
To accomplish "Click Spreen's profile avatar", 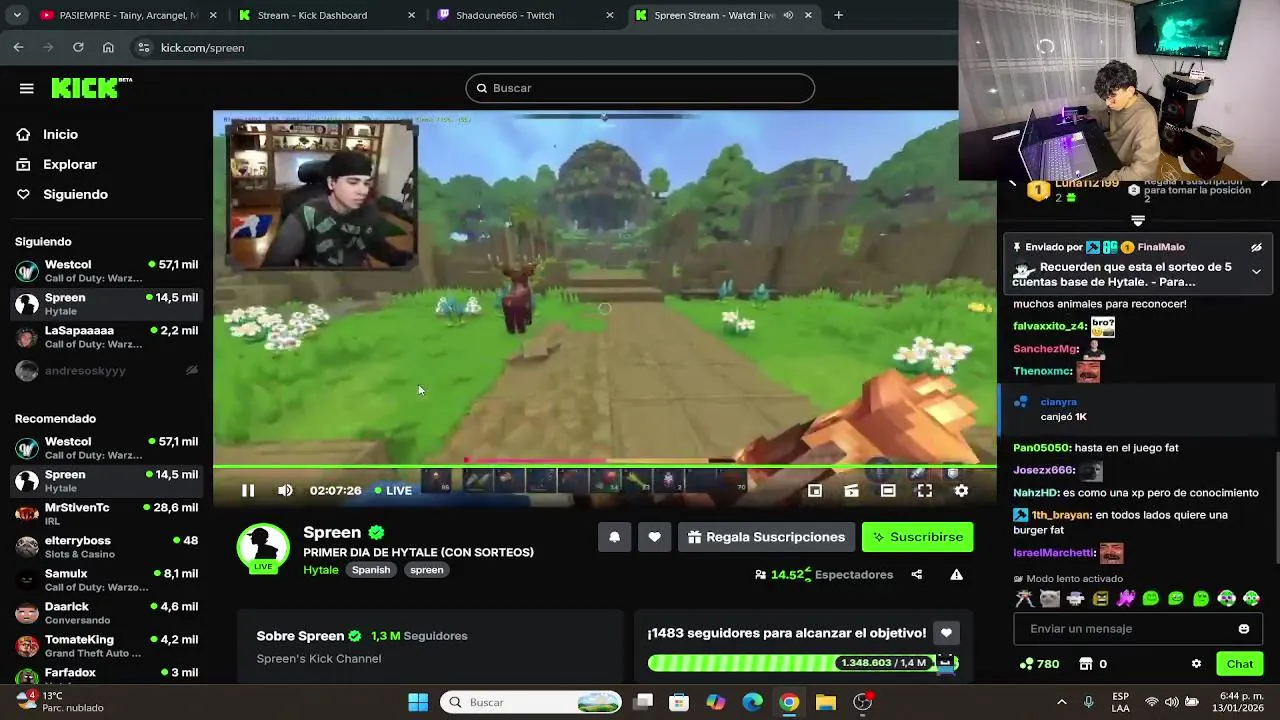I will (x=263, y=547).
